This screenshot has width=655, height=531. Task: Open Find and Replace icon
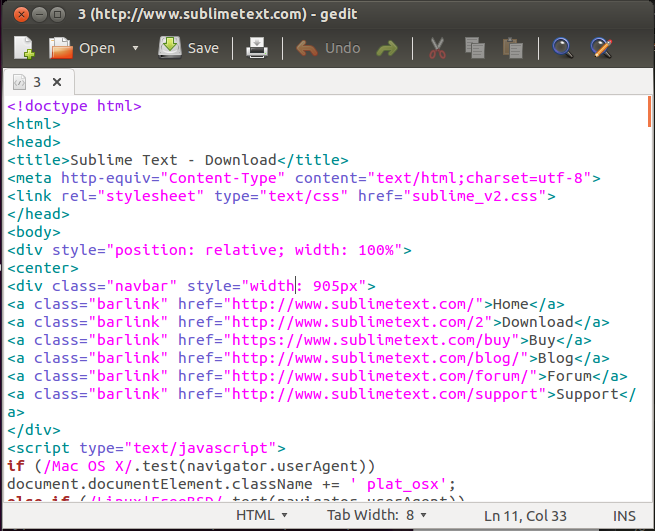pyautogui.click(x=602, y=48)
